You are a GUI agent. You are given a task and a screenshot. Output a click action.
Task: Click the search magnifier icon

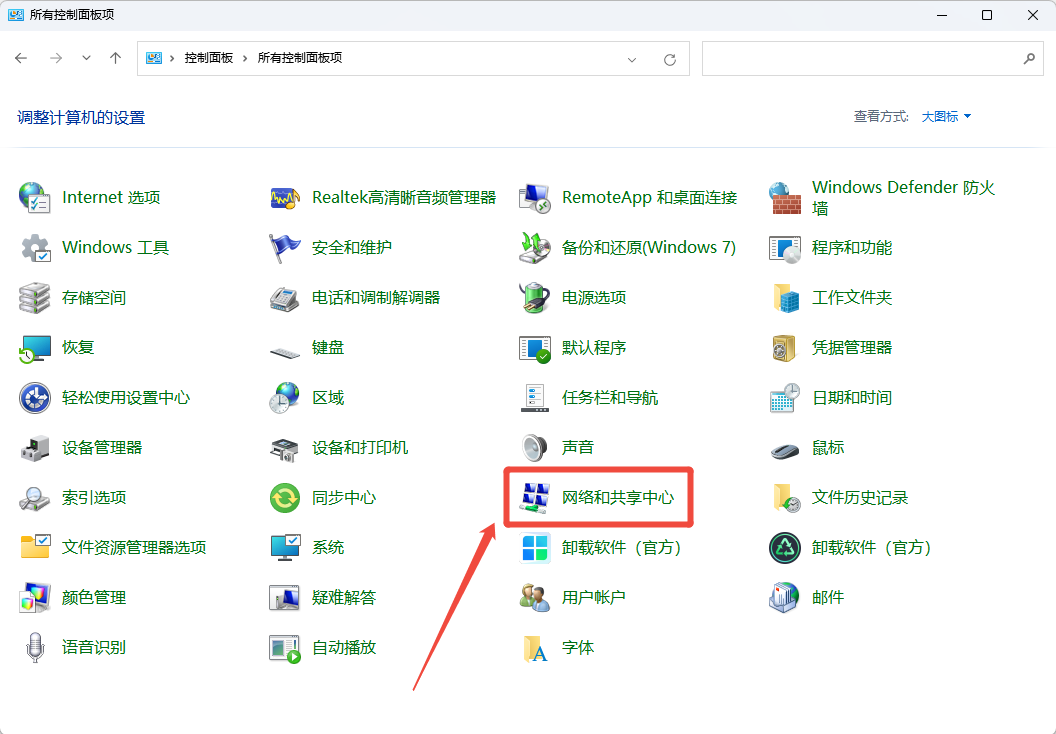click(x=1029, y=59)
